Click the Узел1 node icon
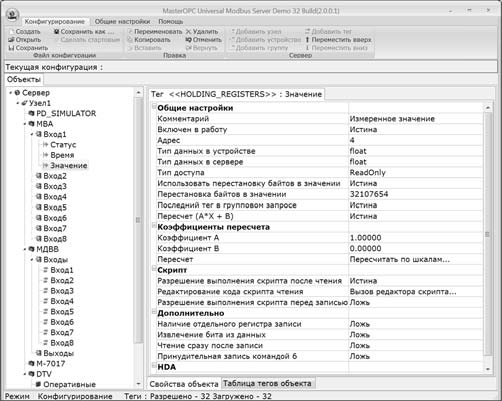 coord(24,103)
